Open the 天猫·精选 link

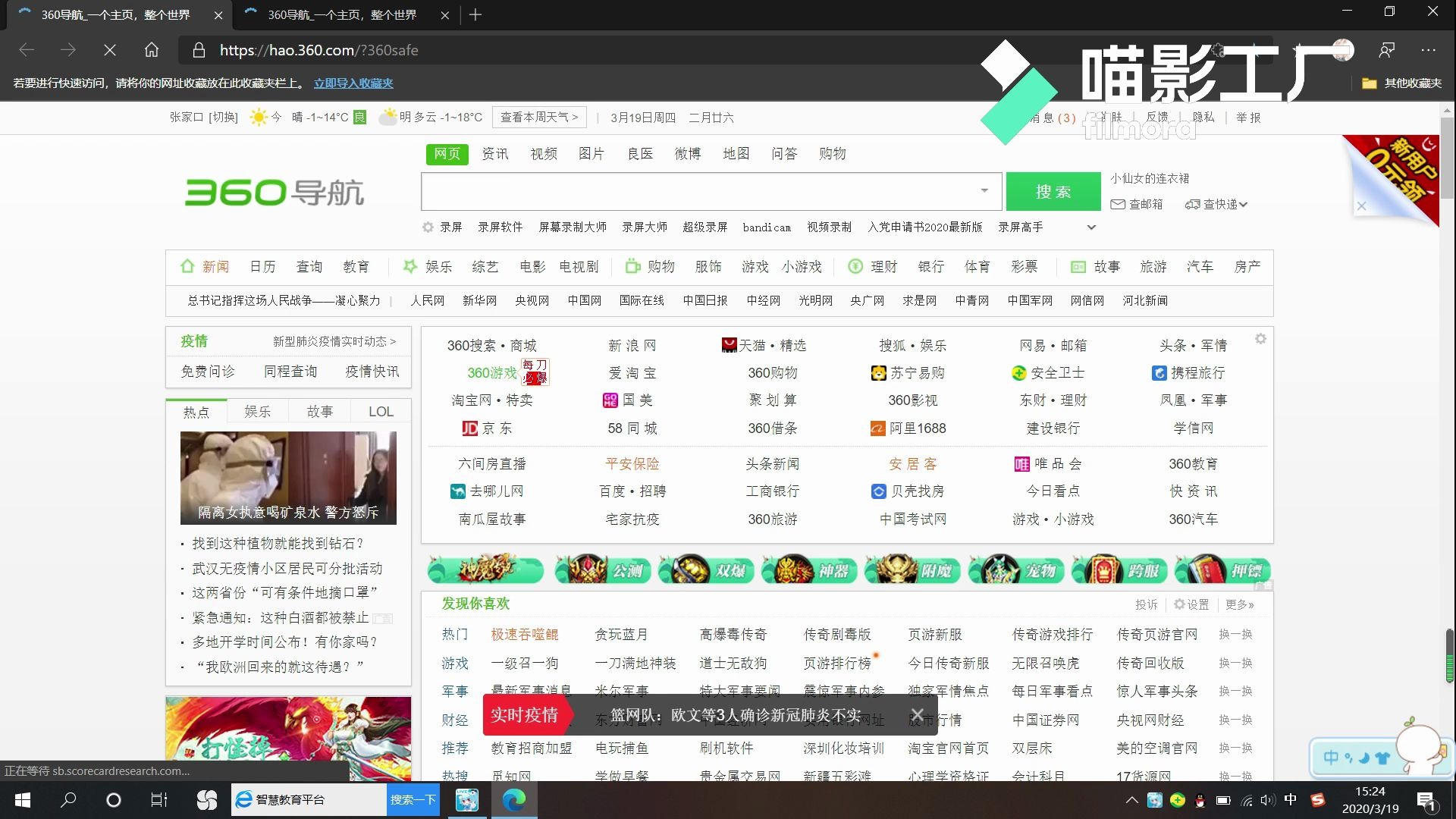click(x=764, y=345)
